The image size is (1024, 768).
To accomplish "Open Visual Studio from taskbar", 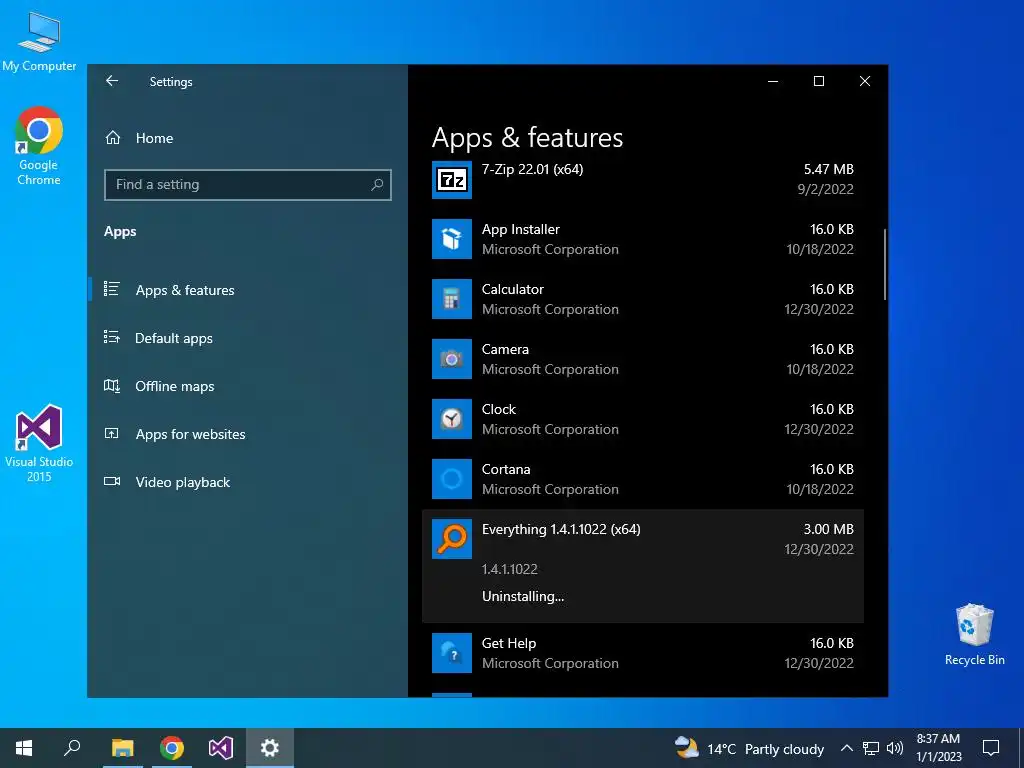I will click(221, 748).
